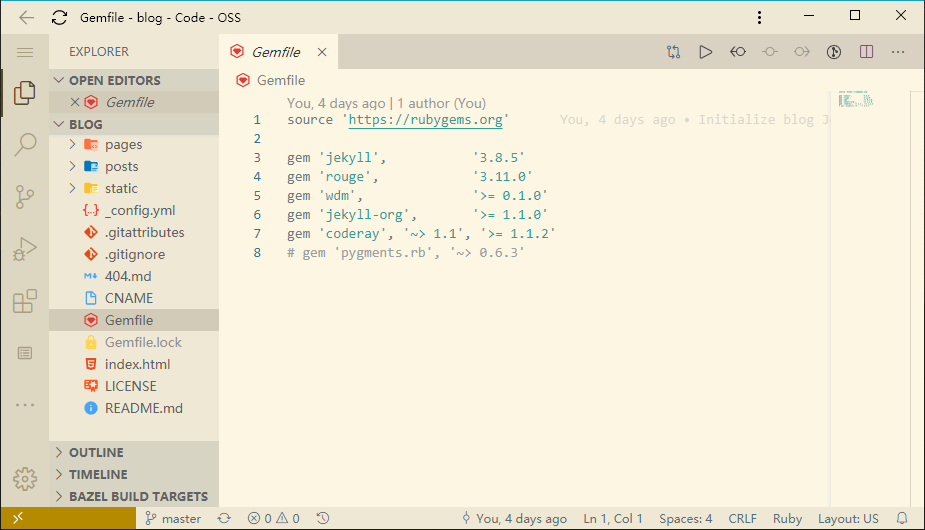Click the notifications bell in status bar

pos(902,518)
